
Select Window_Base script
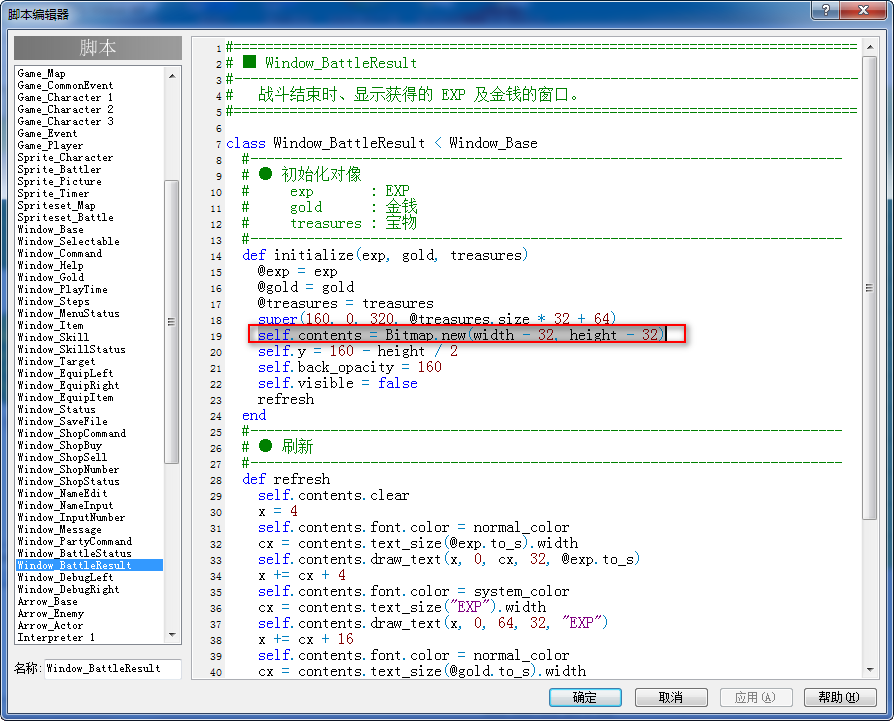point(51,229)
